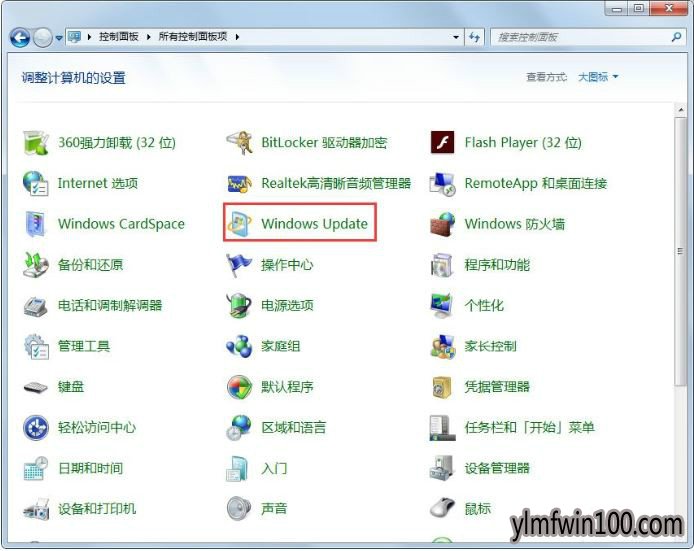Image resolution: width=694 pixels, height=551 pixels.
Task: Click the Forward navigation arrow button
Action: [43, 38]
